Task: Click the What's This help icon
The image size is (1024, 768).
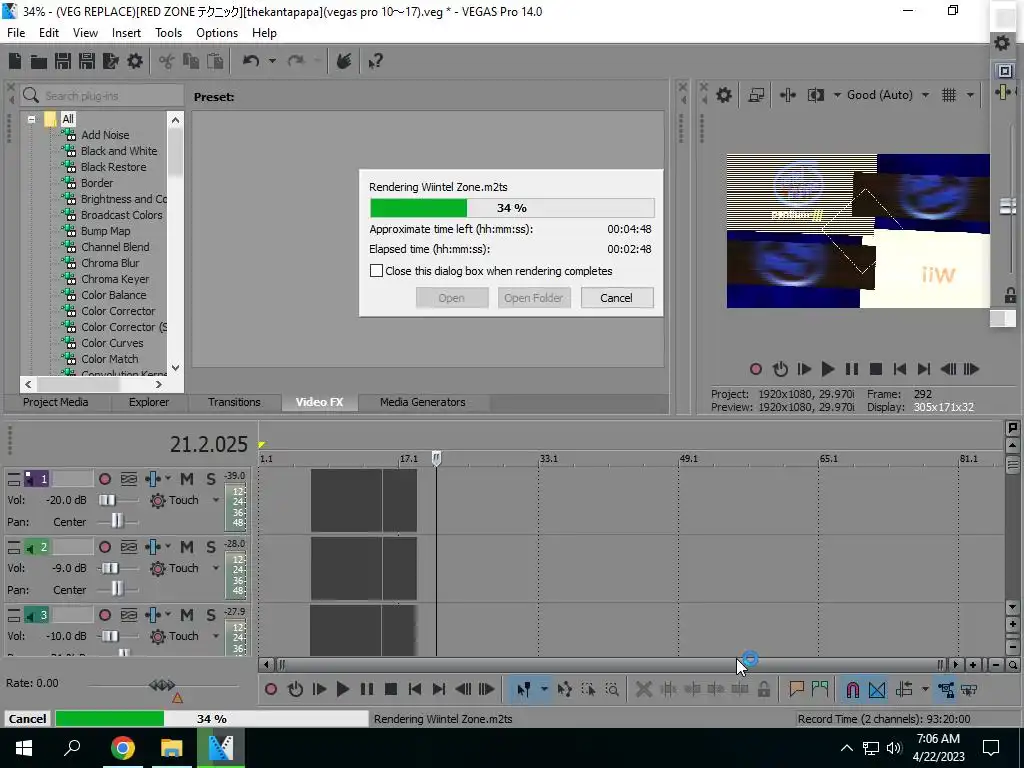Action: [375, 61]
